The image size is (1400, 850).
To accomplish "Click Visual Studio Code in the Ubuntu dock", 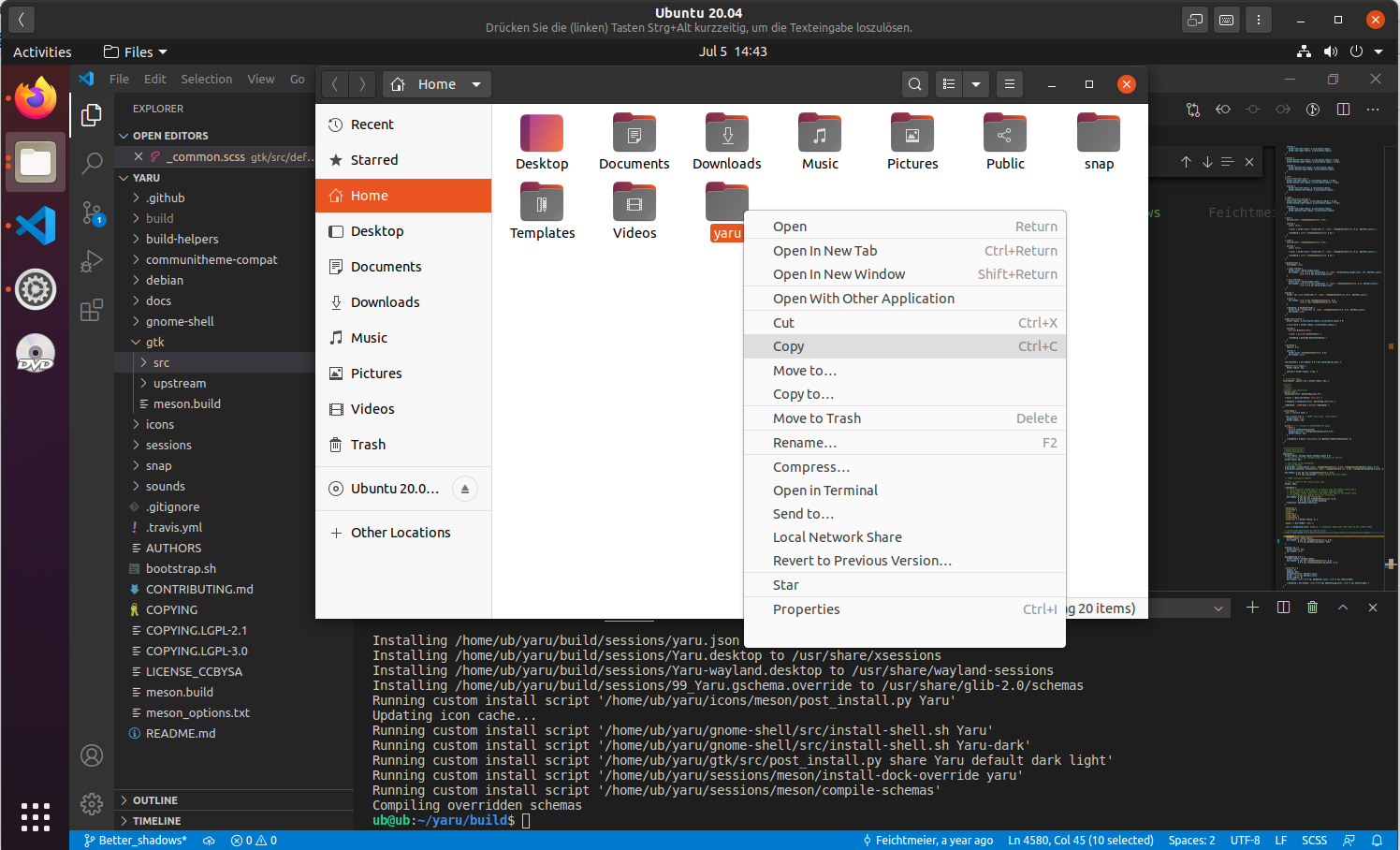I will click(36, 226).
